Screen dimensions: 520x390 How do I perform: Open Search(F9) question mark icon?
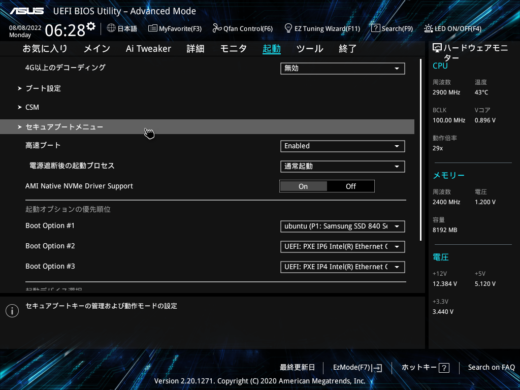pos(375,28)
